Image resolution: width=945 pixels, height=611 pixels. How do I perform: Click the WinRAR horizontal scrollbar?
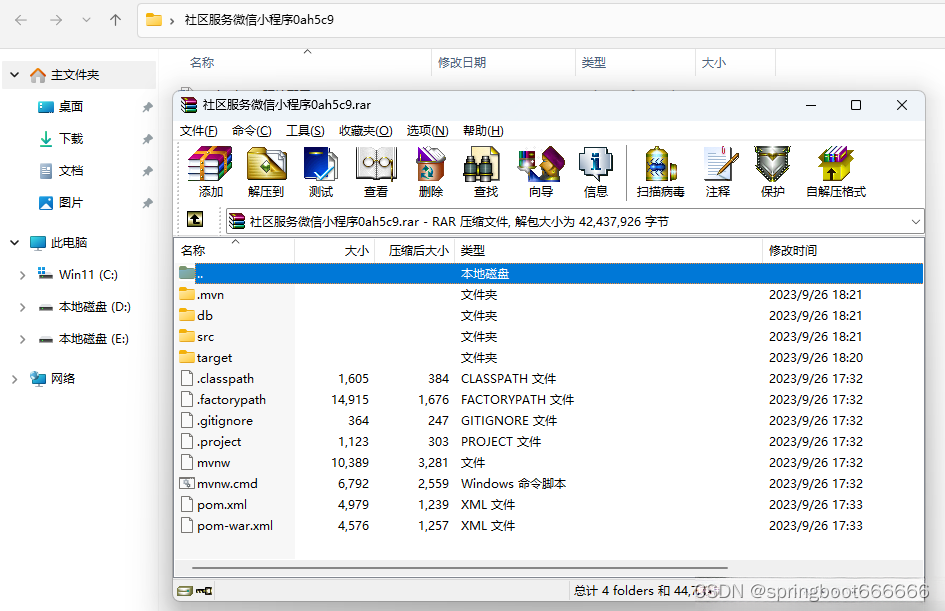(x=459, y=568)
